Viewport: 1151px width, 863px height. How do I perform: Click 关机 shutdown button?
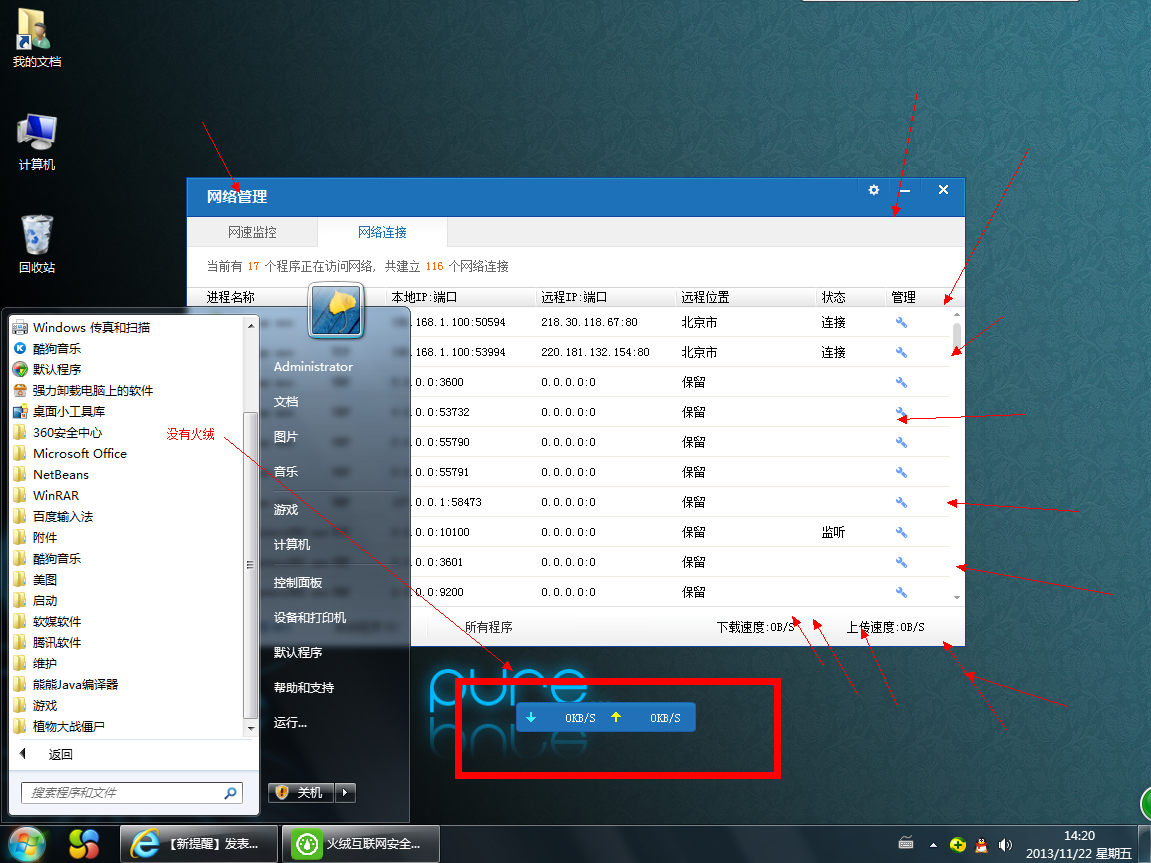pos(301,792)
